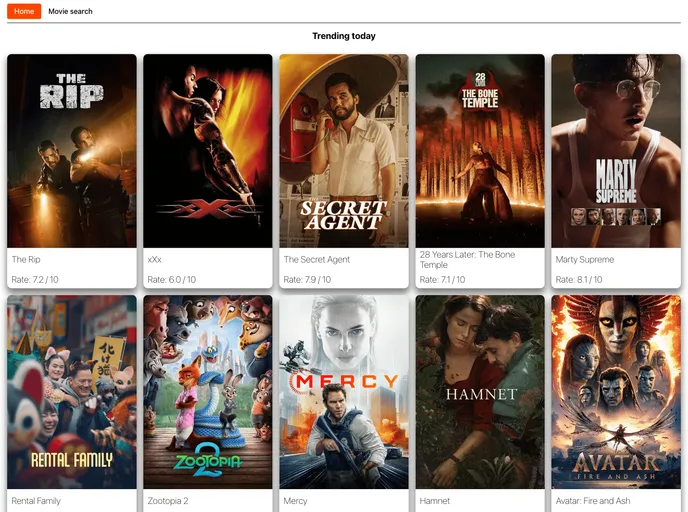
Task: Open the Mercy movie poster
Action: click(x=344, y=392)
